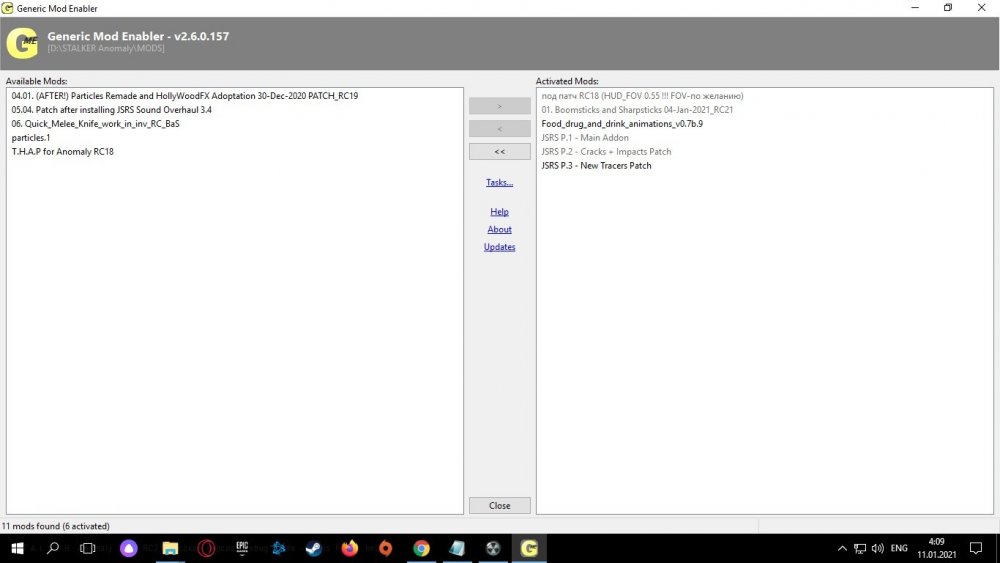
Task: Open the notepad-like app on taskbar
Action: click(x=457, y=548)
